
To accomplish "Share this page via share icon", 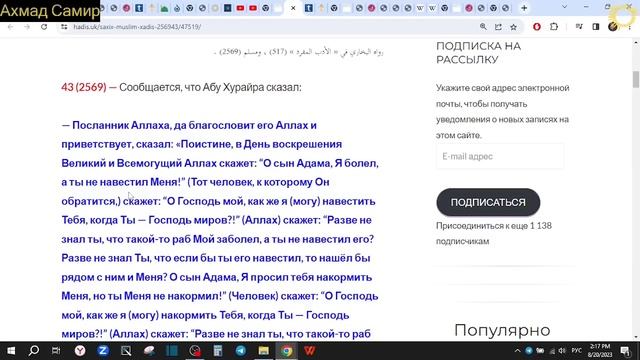I will click(498, 27).
